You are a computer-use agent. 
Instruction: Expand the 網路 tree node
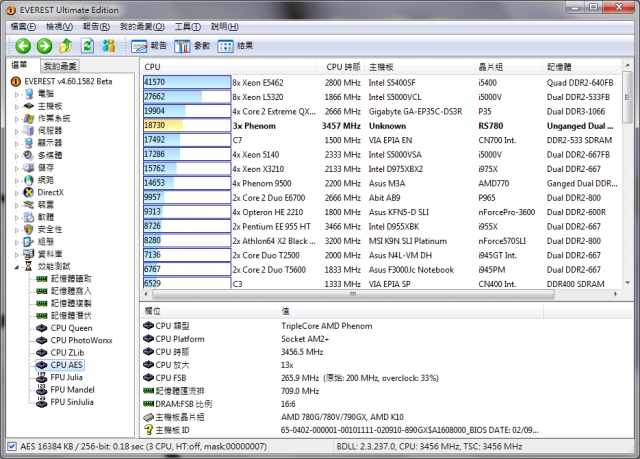[x=17, y=181]
